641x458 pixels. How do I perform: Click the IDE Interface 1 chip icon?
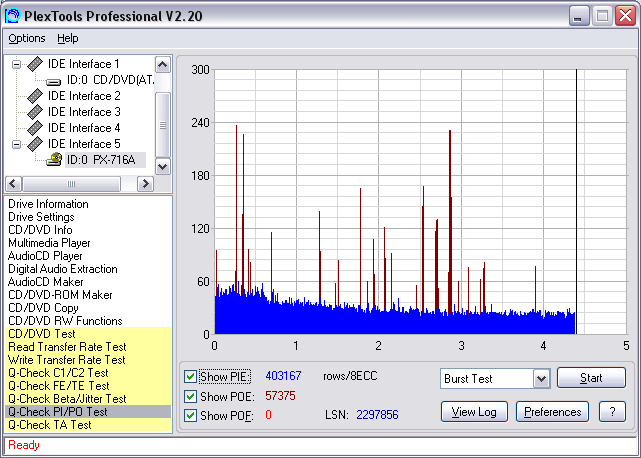[x=35, y=64]
